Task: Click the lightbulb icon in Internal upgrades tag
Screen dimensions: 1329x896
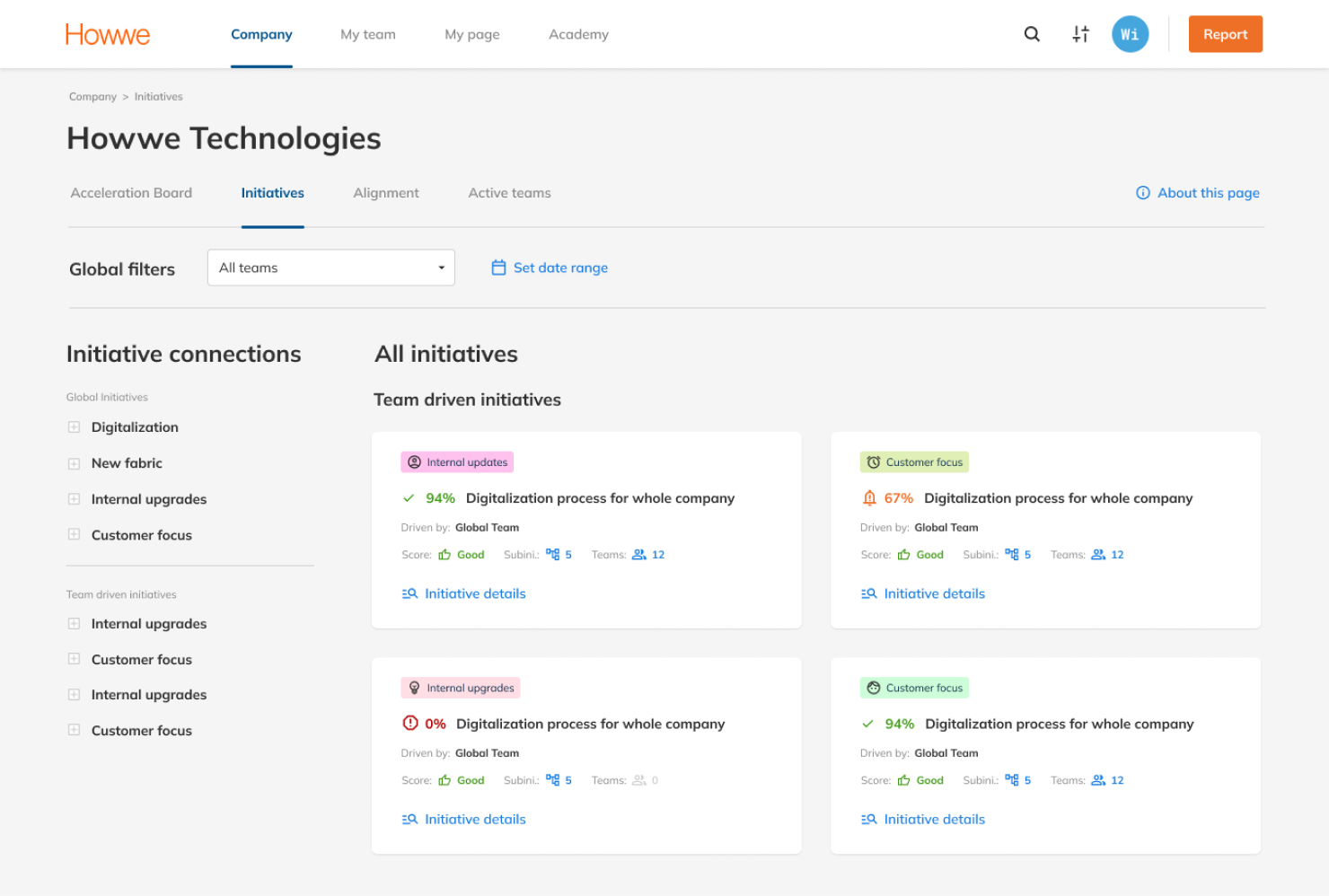Action: click(x=414, y=688)
